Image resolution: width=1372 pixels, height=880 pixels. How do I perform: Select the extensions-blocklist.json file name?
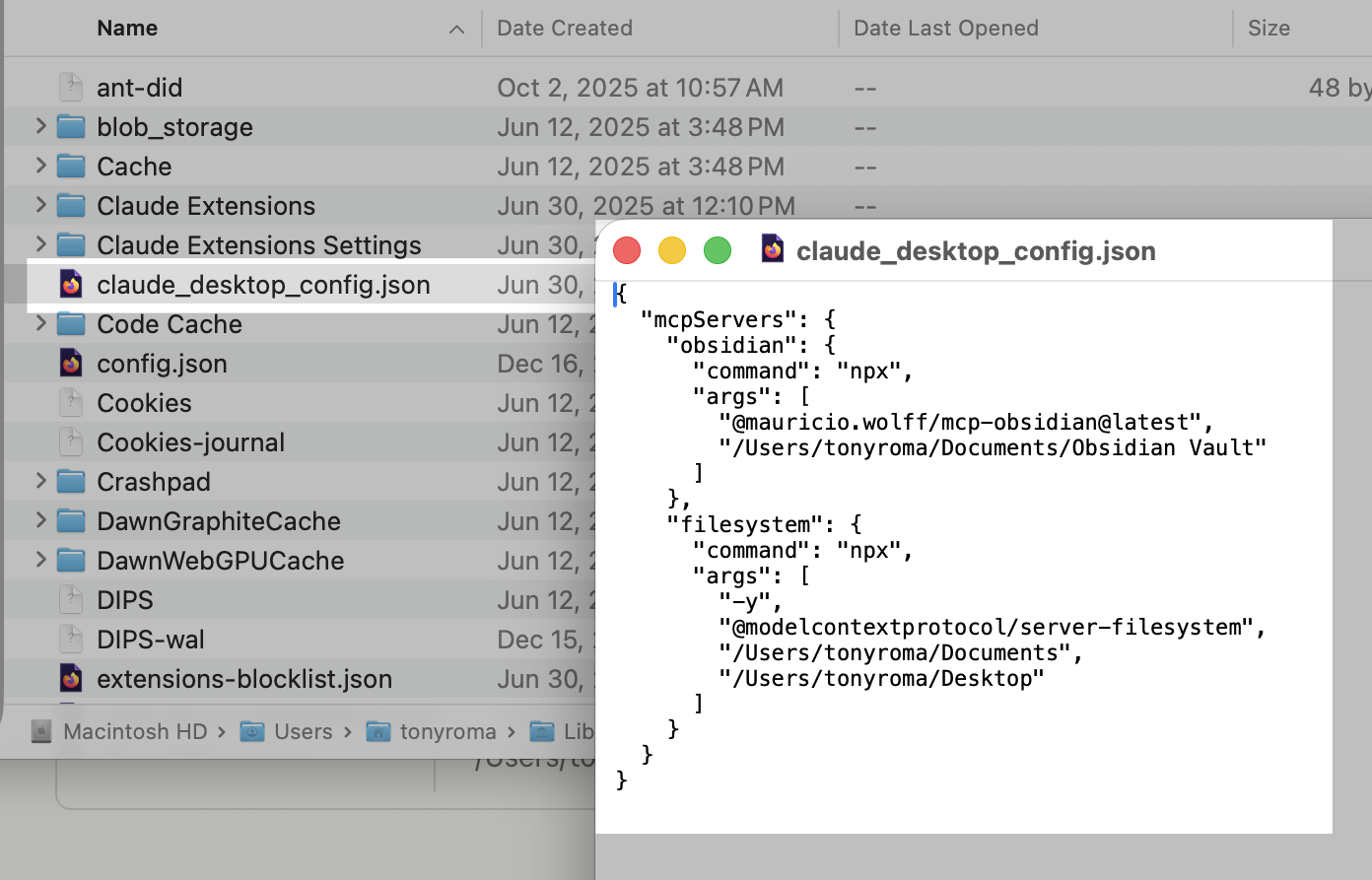[x=244, y=679]
